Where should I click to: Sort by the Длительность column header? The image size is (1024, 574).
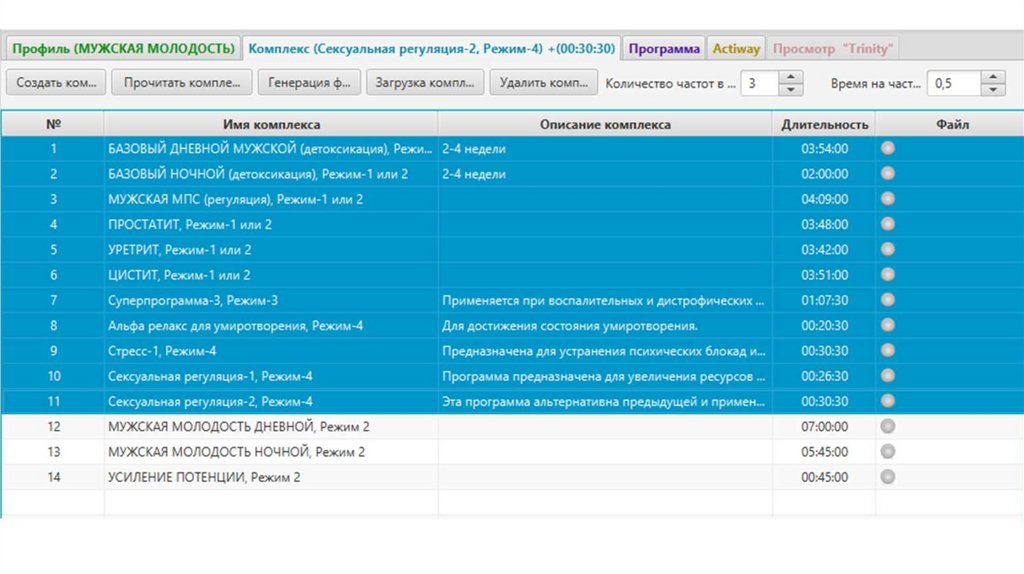(824, 124)
